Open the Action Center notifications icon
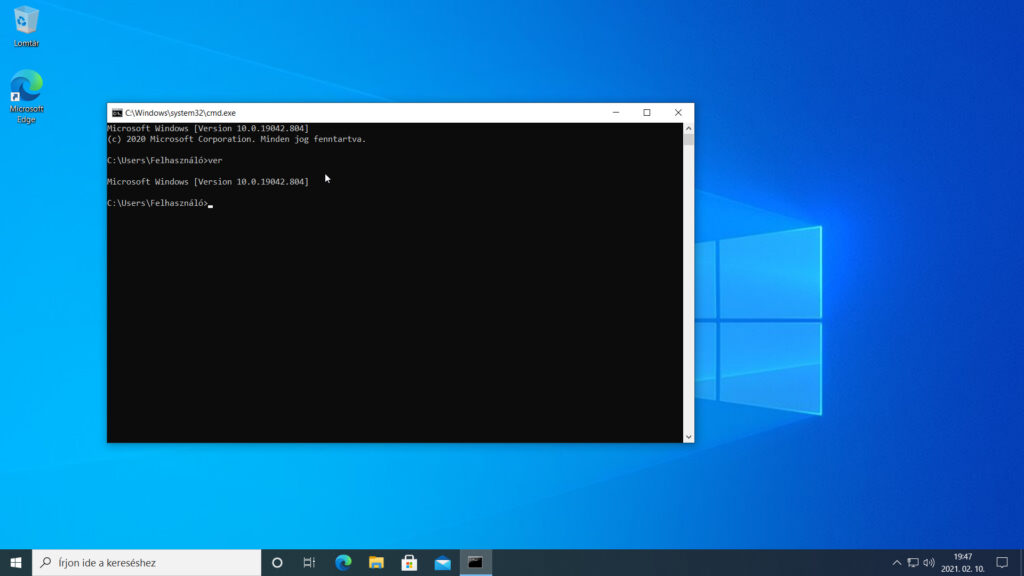 pos(1002,562)
